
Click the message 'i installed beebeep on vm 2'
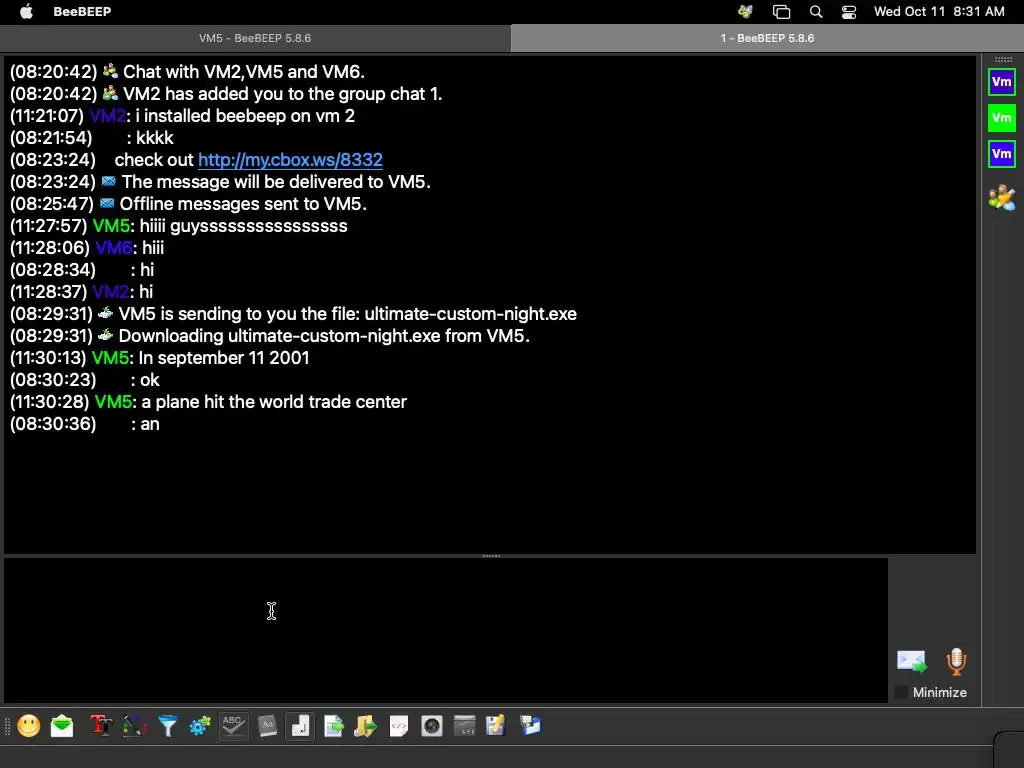(x=245, y=116)
